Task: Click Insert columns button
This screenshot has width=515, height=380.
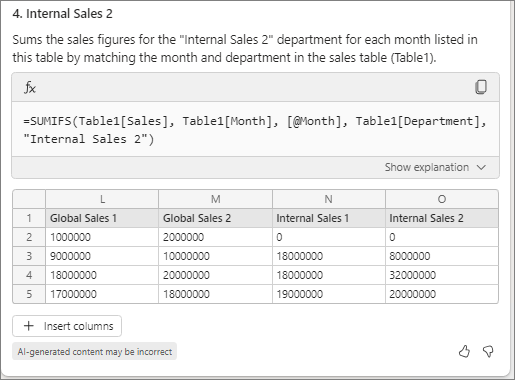Action: pos(67,326)
